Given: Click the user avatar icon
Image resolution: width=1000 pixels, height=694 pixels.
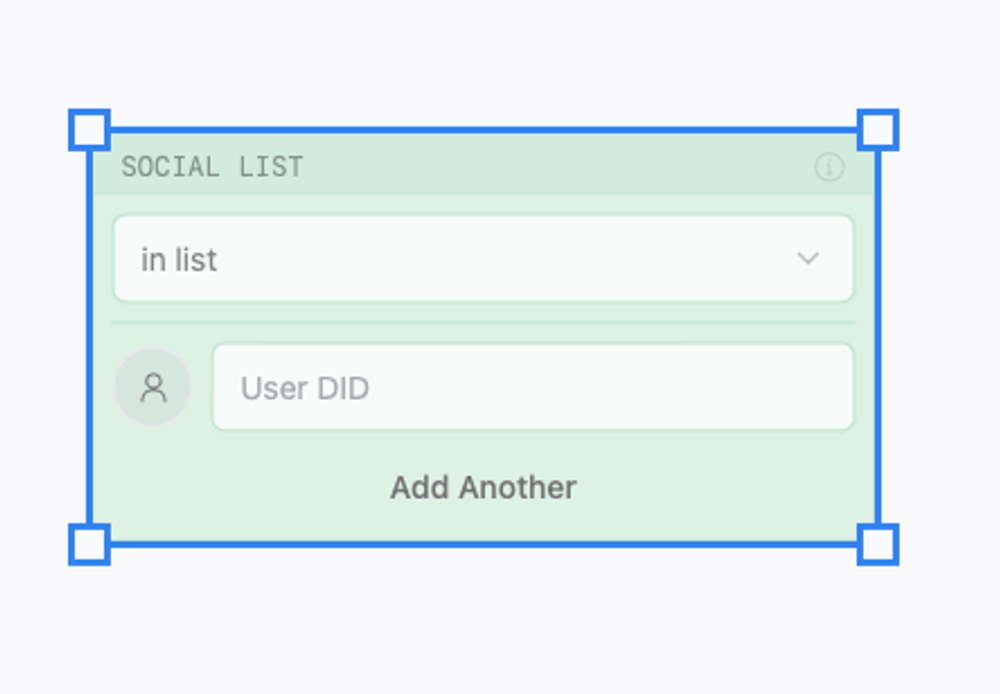Looking at the screenshot, I should [x=153, y=387].
